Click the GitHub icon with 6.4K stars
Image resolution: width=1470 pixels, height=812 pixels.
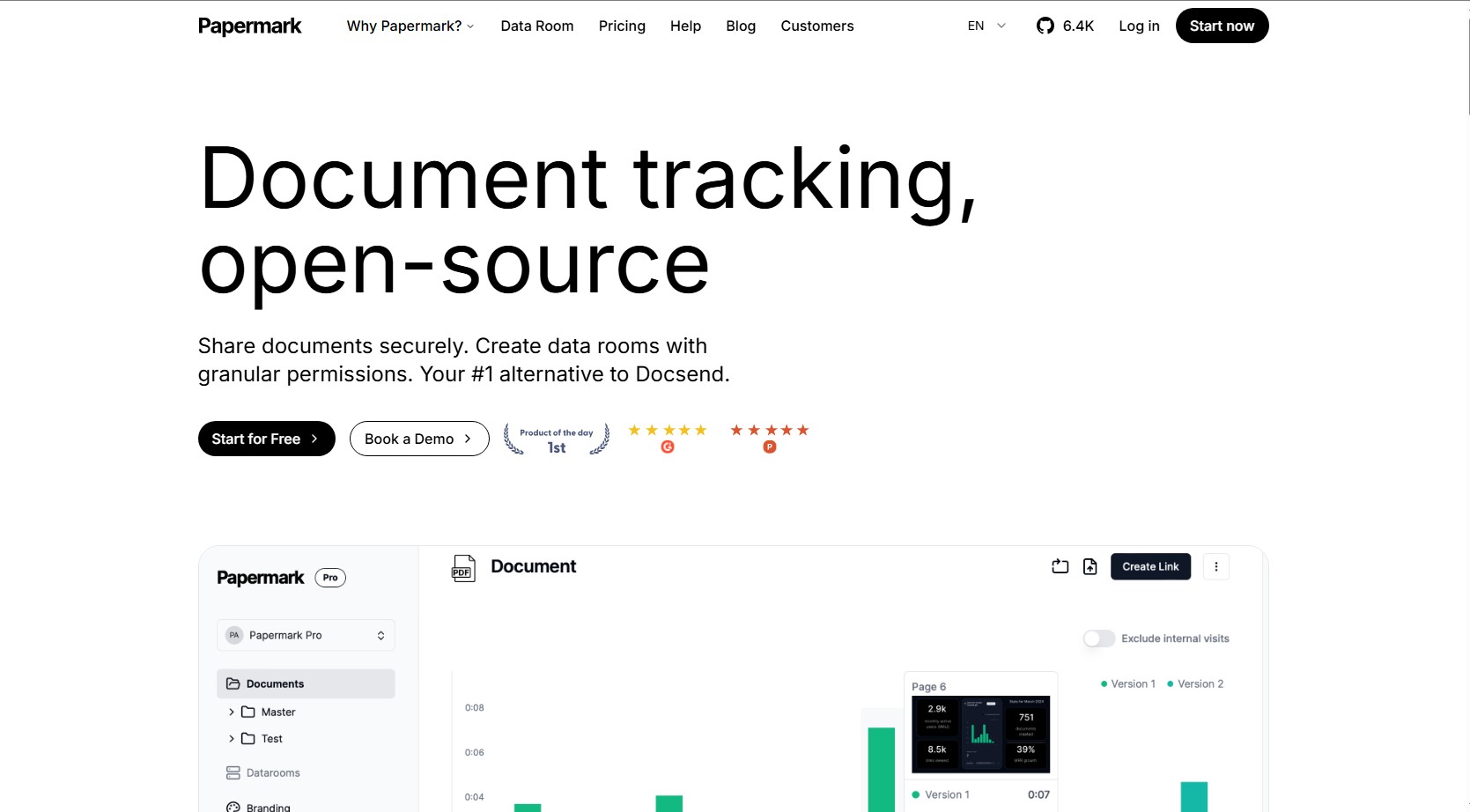(1065, 26)
